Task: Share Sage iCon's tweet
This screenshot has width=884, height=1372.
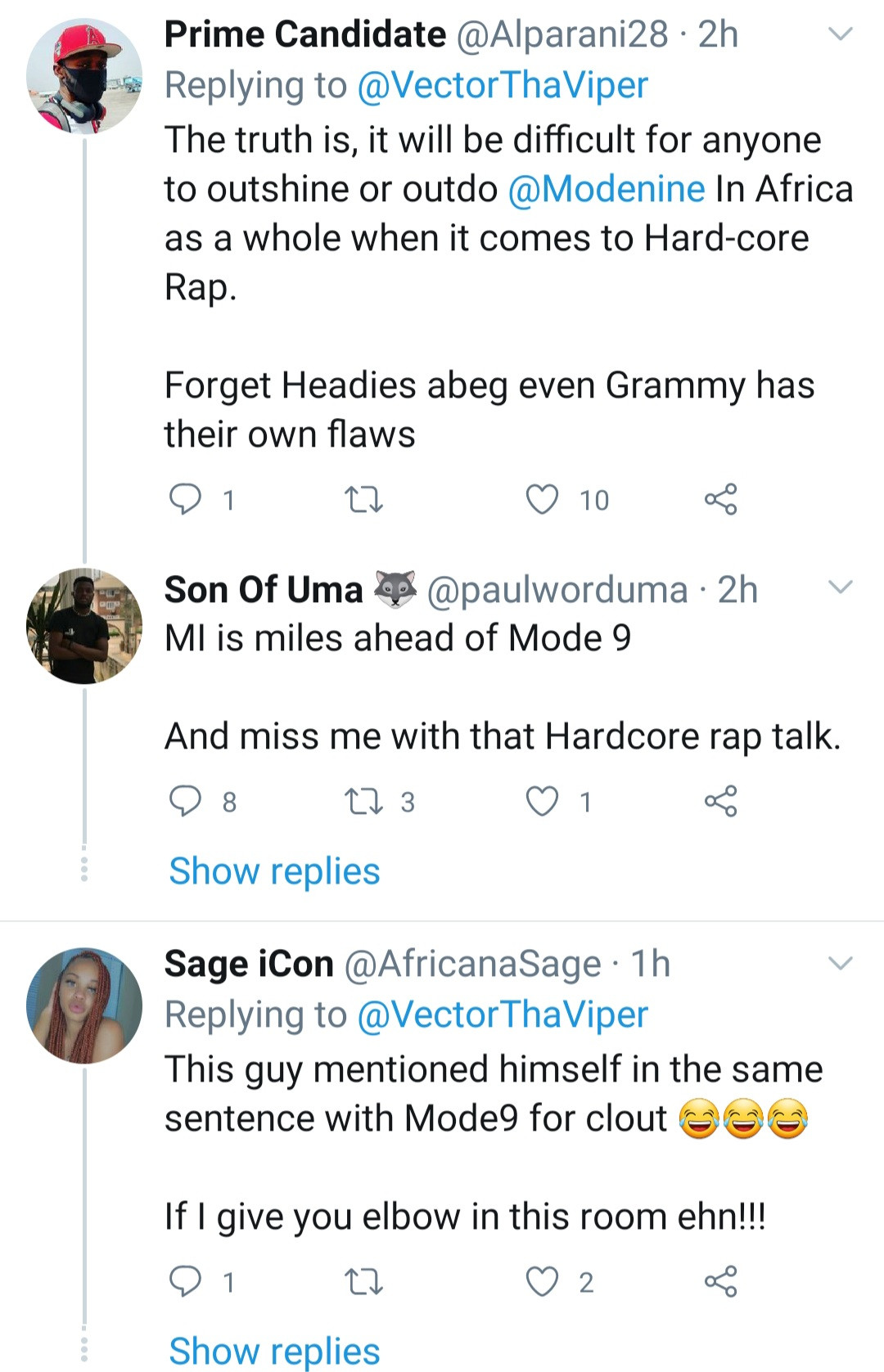Action: [720, 1281]
